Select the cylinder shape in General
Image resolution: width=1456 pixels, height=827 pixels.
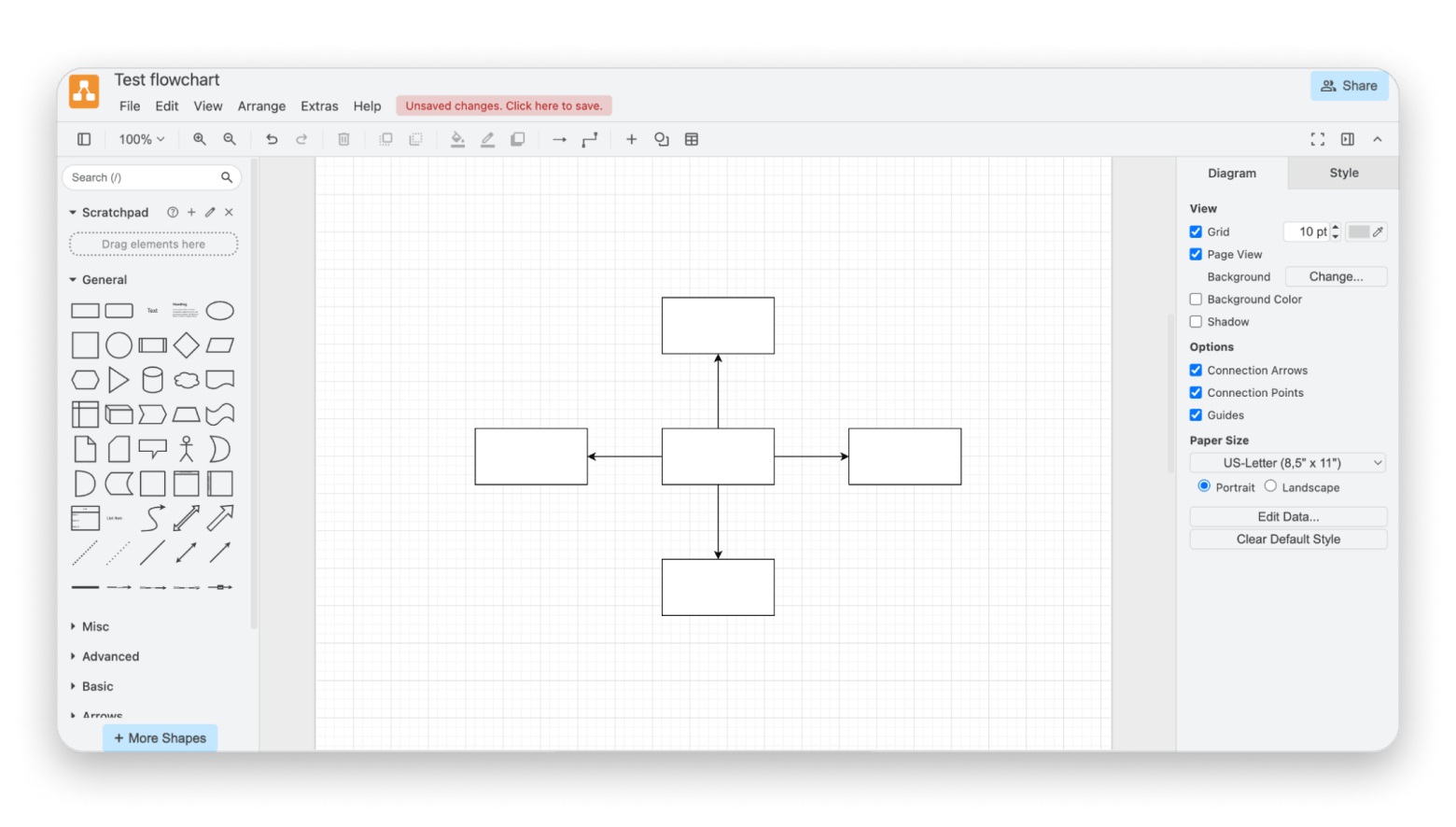[152, 380]
